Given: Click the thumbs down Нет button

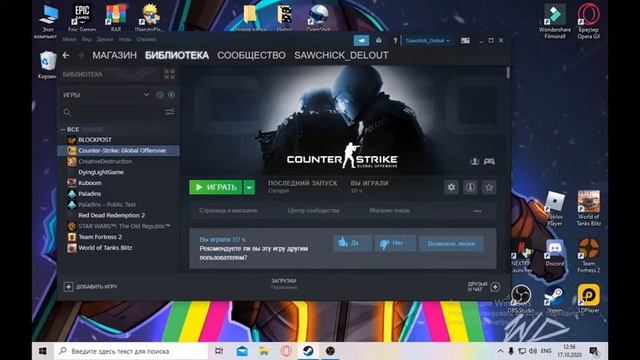Looking at the screenshot, I should [x=395, y=243].
